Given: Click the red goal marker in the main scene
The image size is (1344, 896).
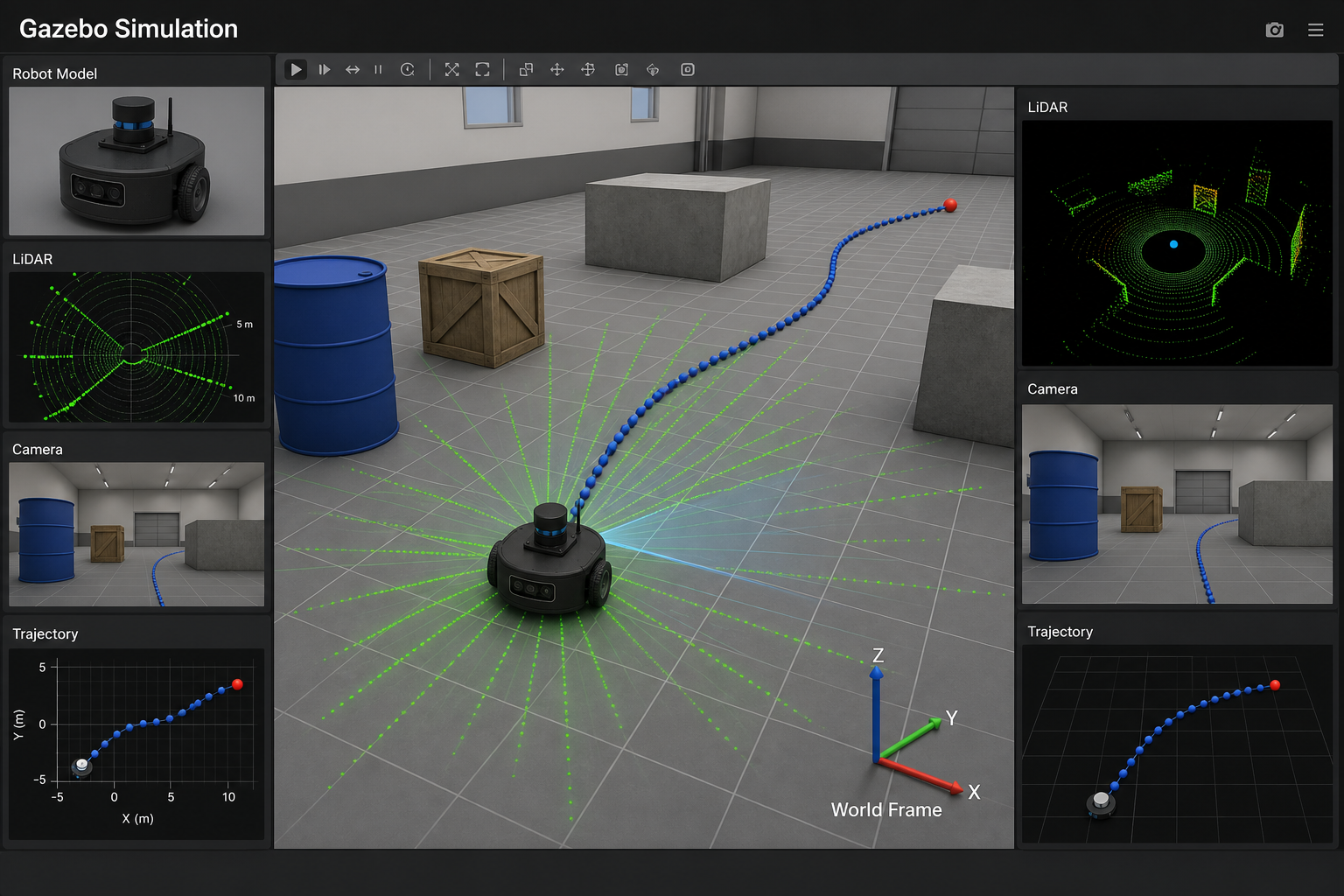Looking at the screenshot, I should (x=950, y=206).
